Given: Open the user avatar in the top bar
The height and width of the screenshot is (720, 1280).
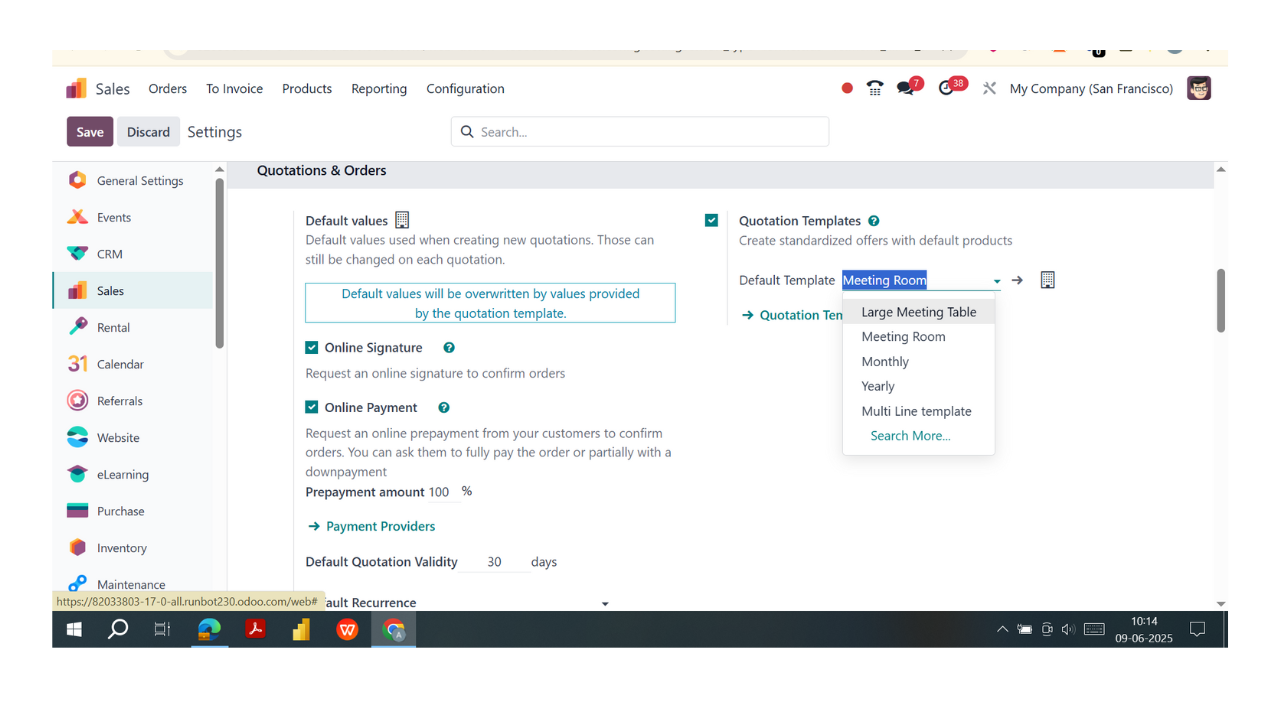Looking at the screenshot, I should 1198,88.
